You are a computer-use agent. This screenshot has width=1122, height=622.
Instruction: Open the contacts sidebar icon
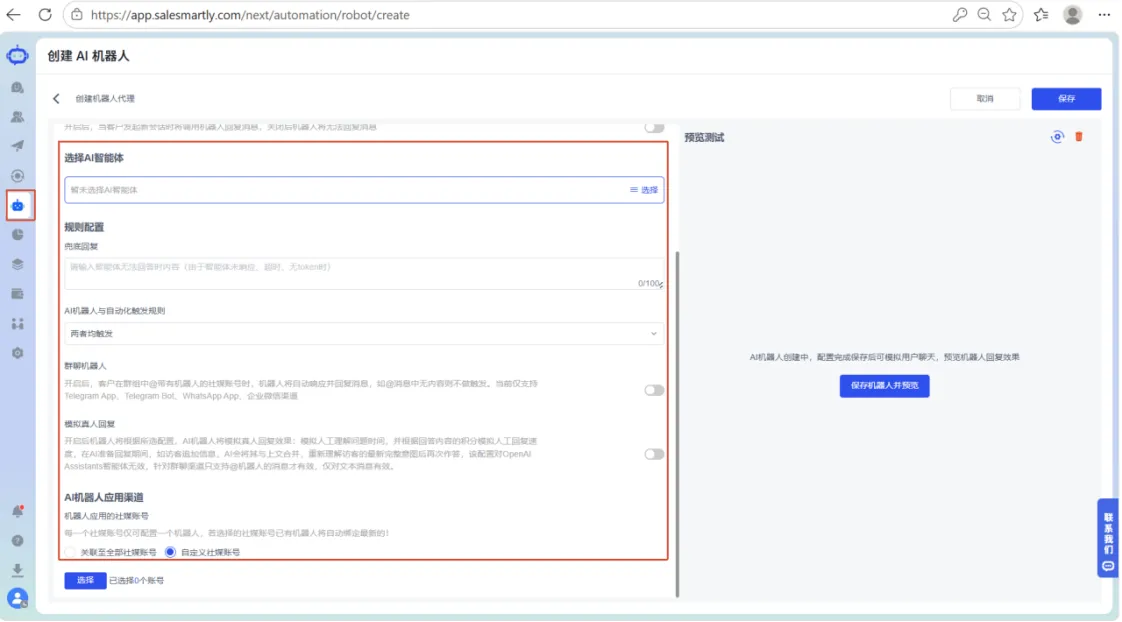pos(17,117)
